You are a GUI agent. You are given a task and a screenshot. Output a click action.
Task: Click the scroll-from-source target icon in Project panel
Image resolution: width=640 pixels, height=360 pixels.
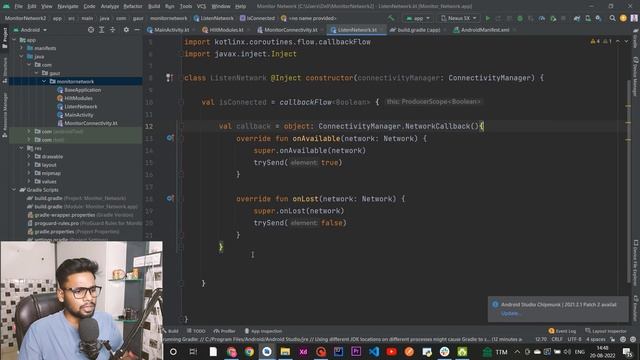click(x=91, y=30)
